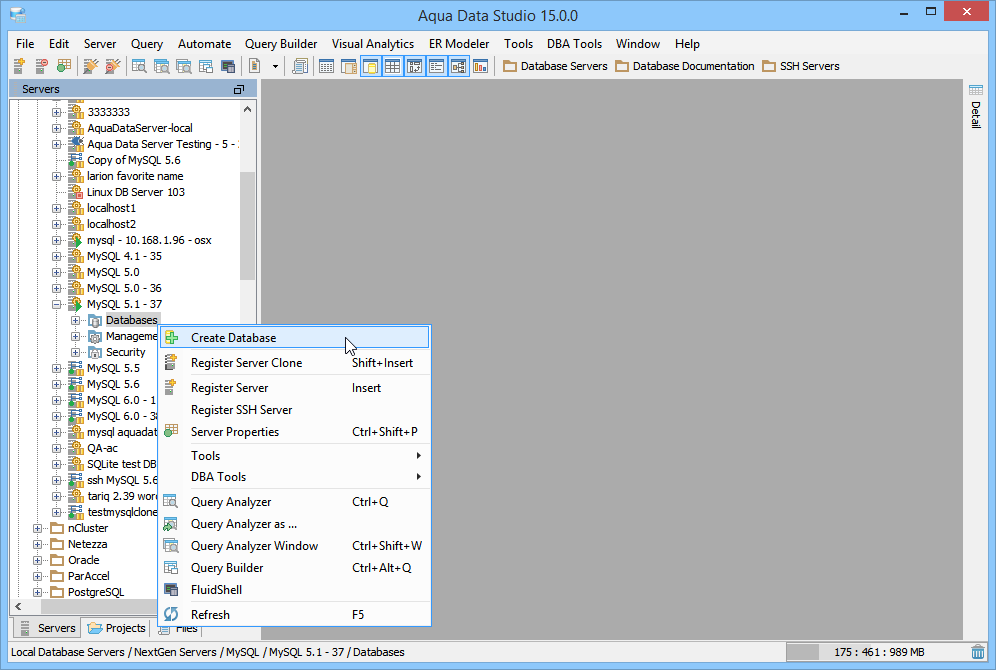Select mysql - 10.168.1.96 - osx server
The height and width of the screenshot is (670, 996).
point(149,240)
